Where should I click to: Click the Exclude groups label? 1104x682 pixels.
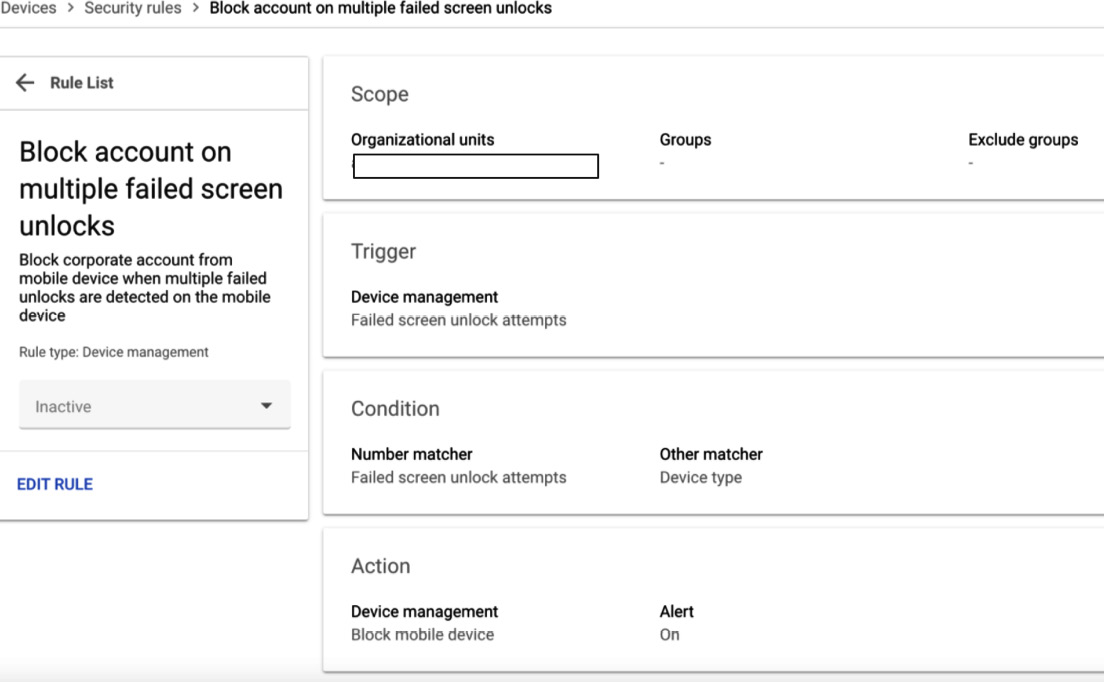(1023, 140)
